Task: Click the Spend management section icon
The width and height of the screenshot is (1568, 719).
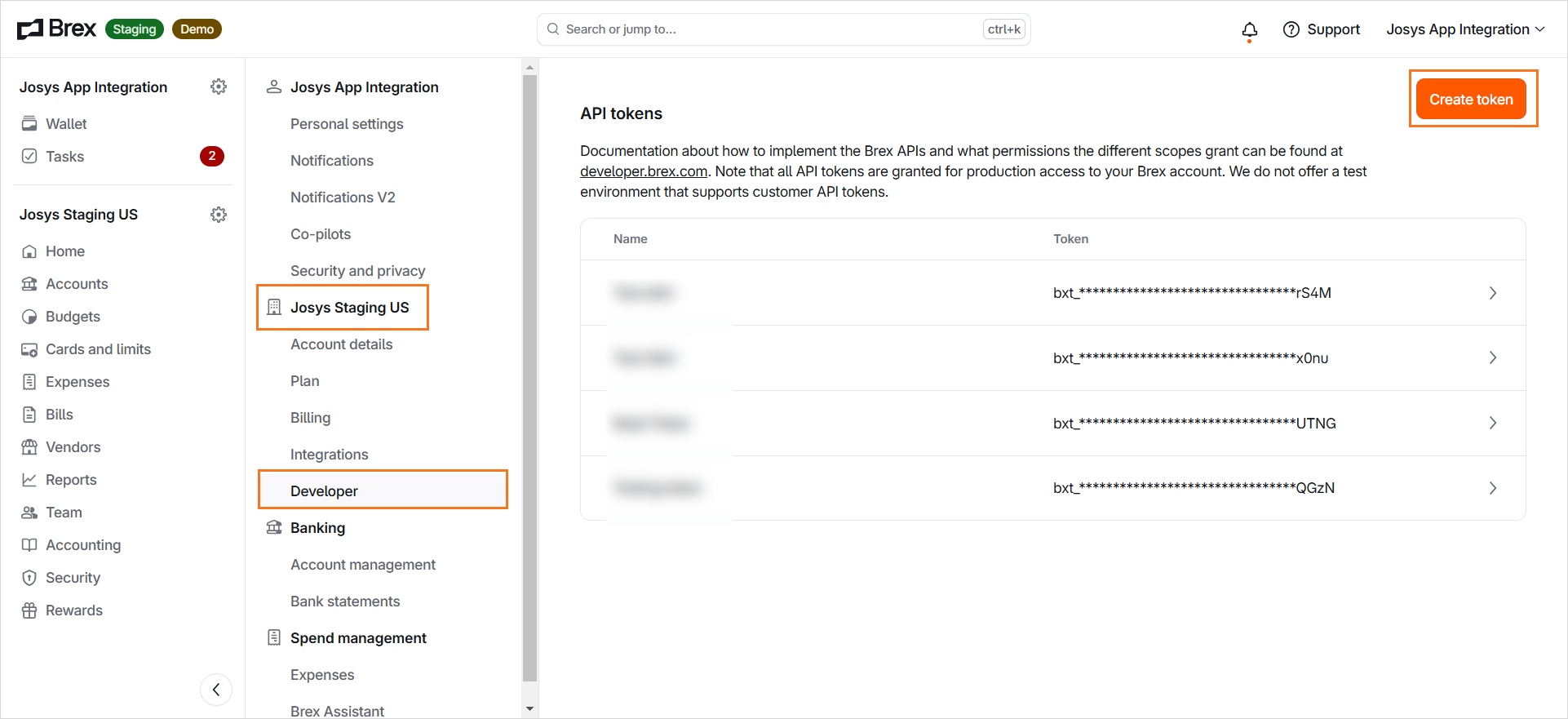Action: [x=274, y=637]
